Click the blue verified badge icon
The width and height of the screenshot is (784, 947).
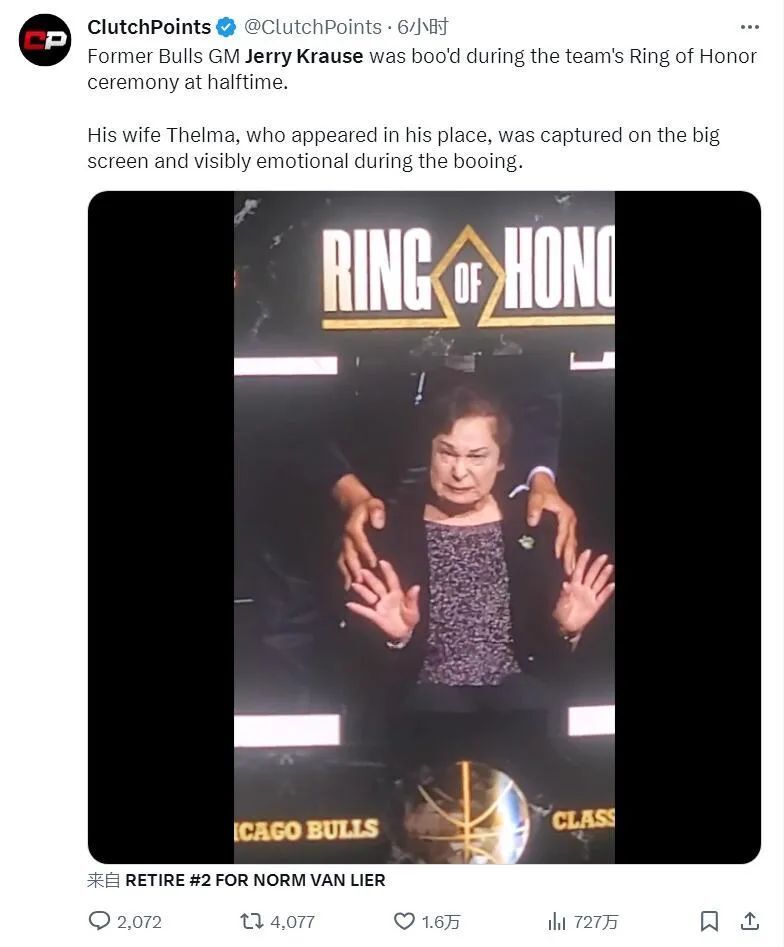[227, 27]
